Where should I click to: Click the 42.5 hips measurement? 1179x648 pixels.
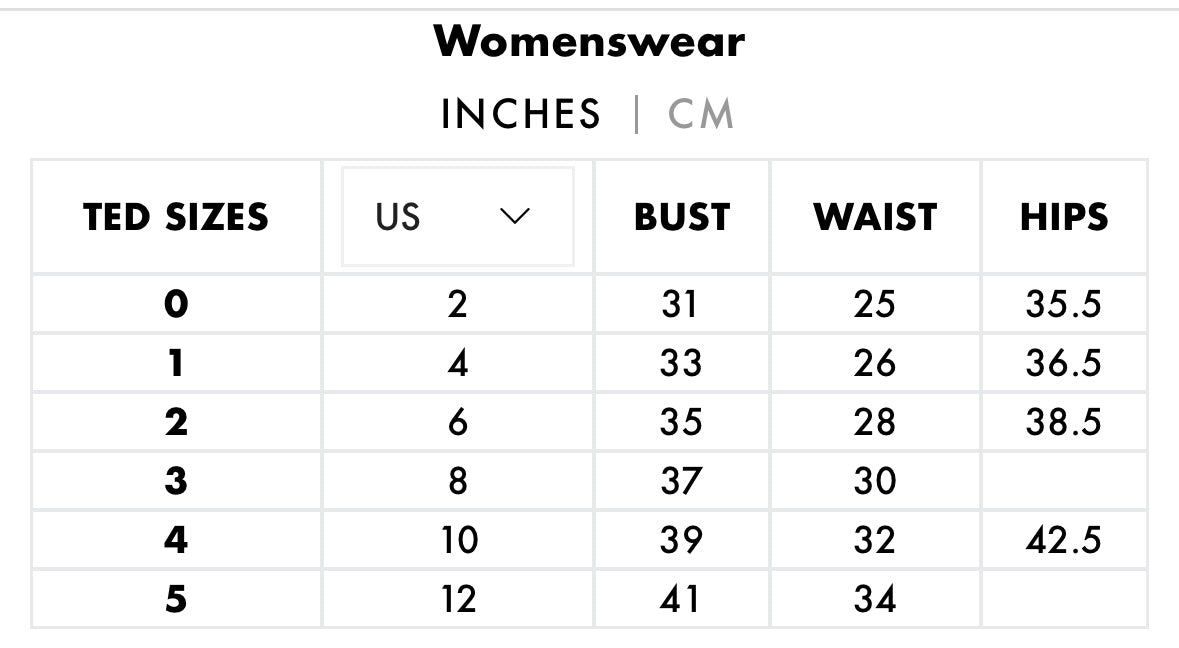click(x=1063, y=540)
